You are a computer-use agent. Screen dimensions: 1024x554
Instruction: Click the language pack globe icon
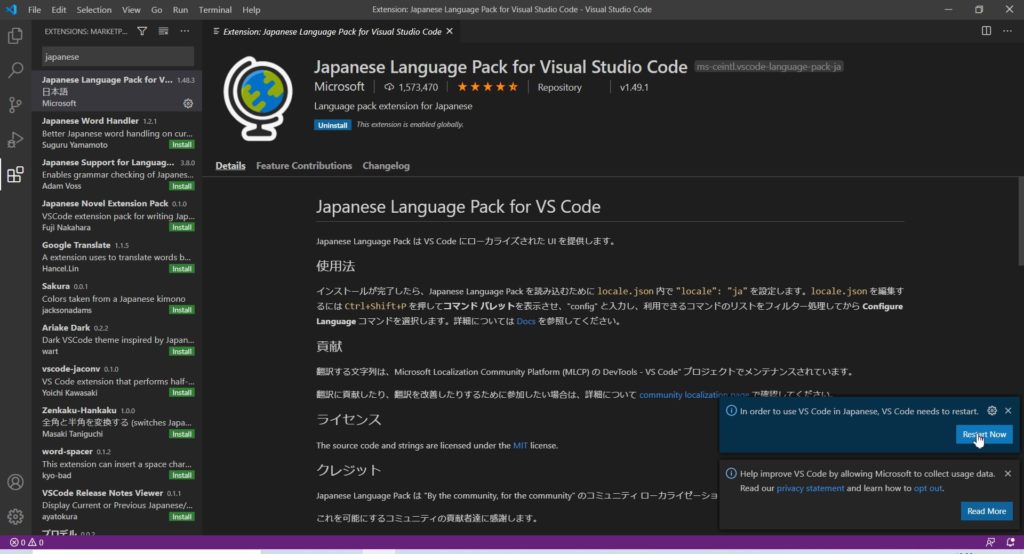(x=258, y=99)
